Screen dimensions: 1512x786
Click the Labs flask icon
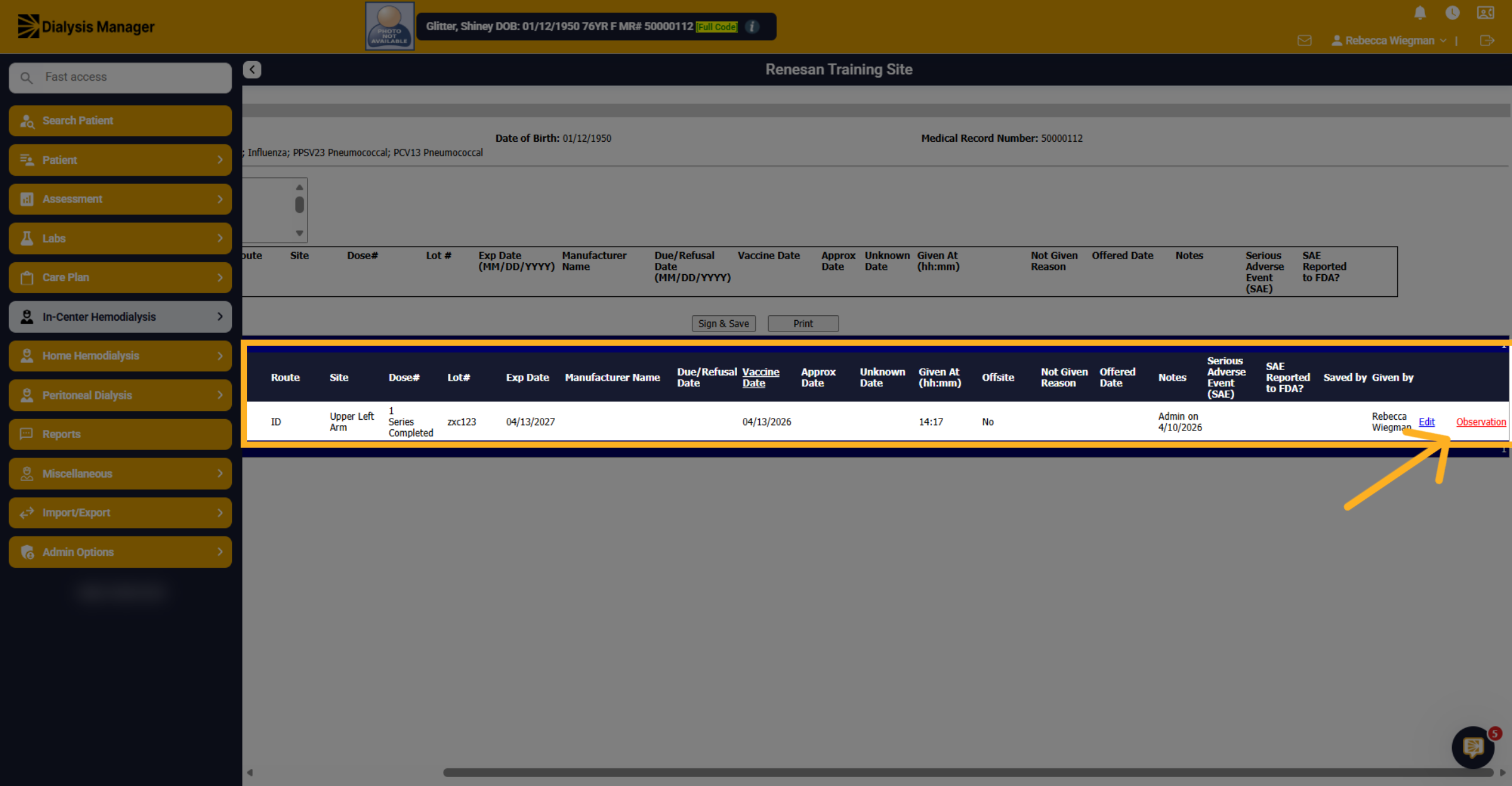point(27,238)
